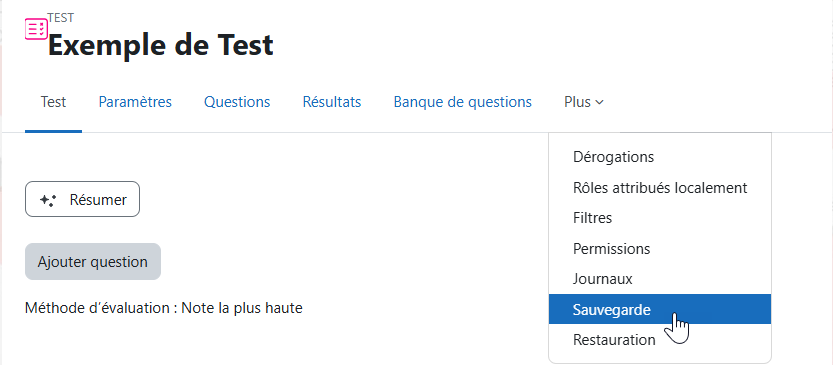Choose Rôles attribués localement menu entry
This screenshot has height=365, width=833.
coord(659,188)
